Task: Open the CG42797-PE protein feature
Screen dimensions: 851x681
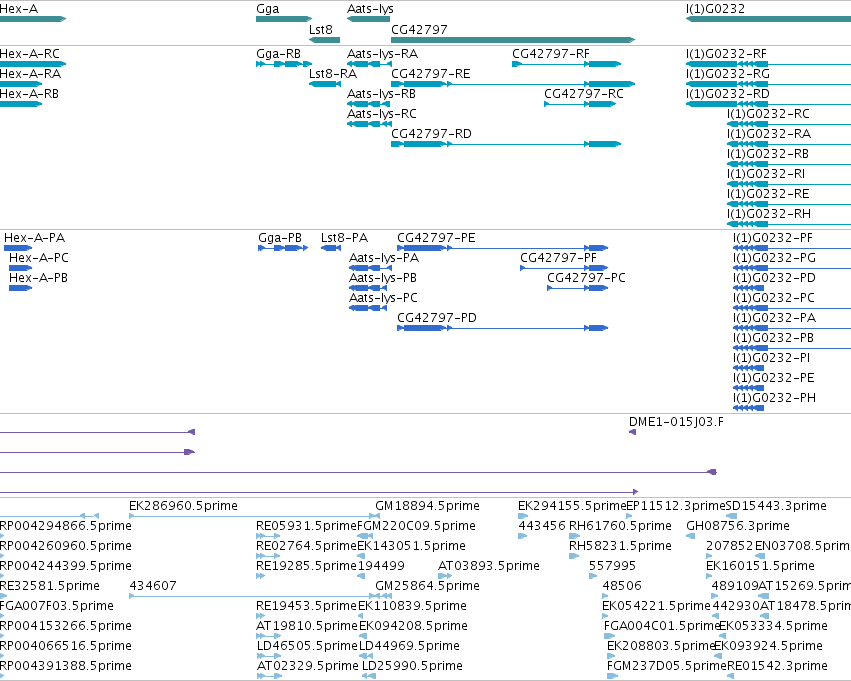Action: 503,248
